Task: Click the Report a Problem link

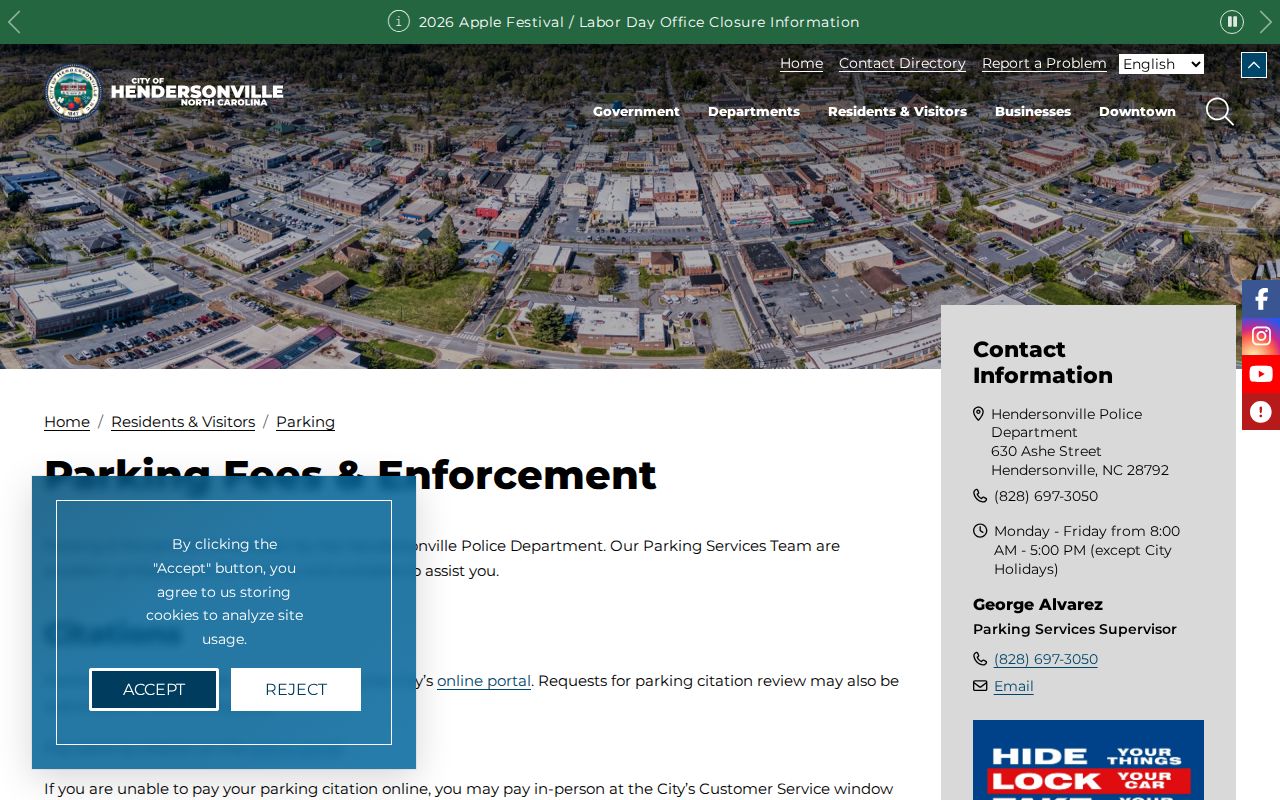Action: pyautogui.click(x=1044, y=63)
